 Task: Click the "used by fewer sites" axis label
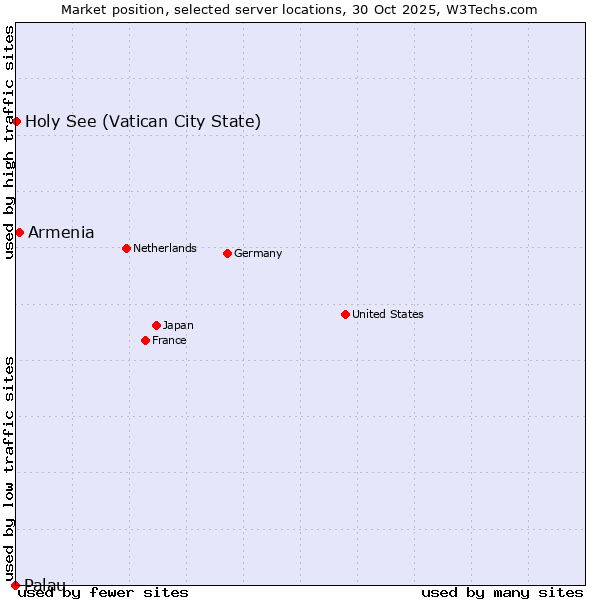tap(103, 592)
